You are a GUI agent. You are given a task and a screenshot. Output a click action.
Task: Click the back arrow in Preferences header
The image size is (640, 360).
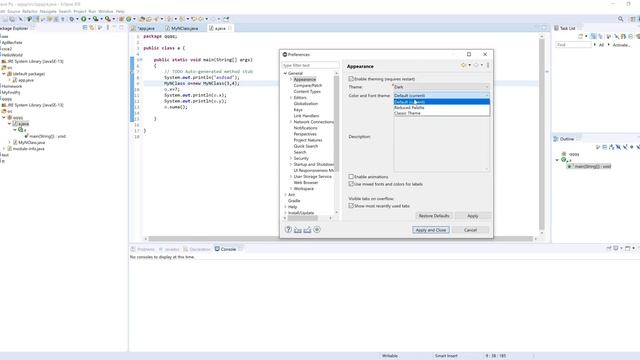(464, 65)
